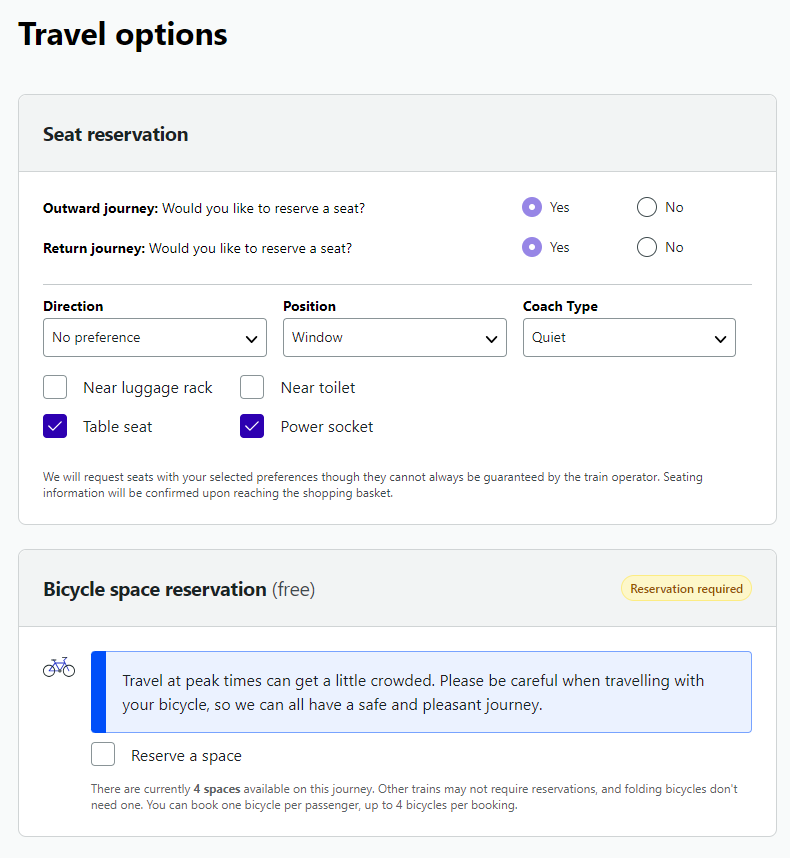Click the Direction dropdown chevron arrow

point(252,339)
